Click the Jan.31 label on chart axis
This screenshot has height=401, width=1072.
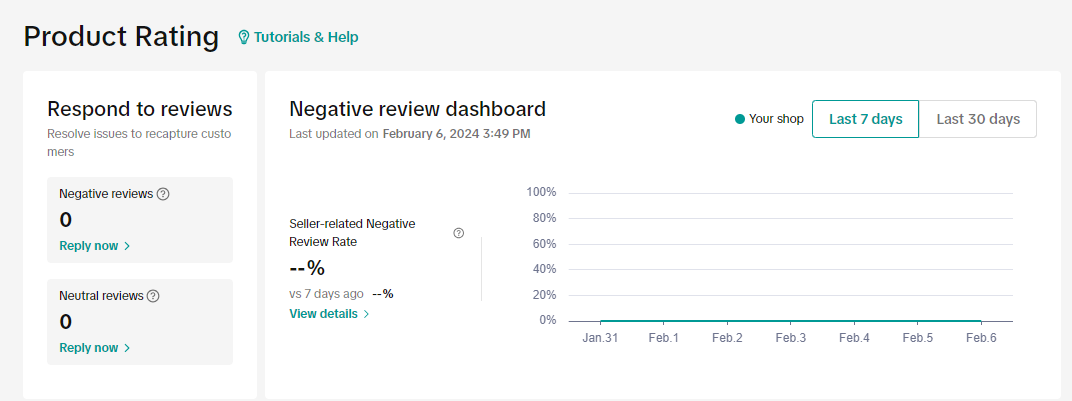click(599, 338)
